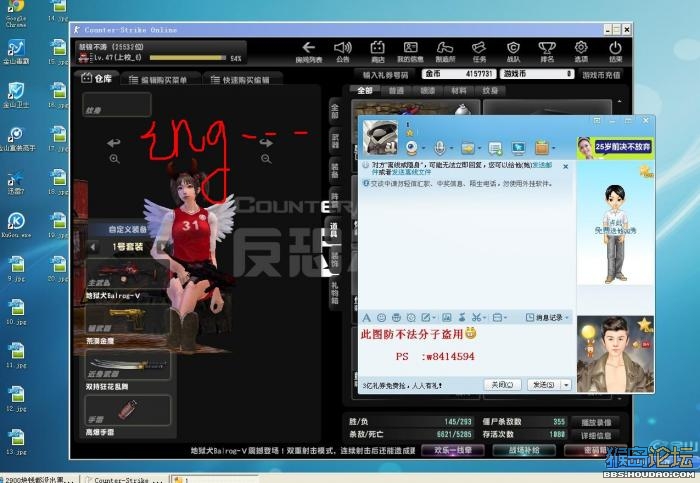Open the 公告 announcements speaker icon
The image size is (700, 483).
coord(342,47)
